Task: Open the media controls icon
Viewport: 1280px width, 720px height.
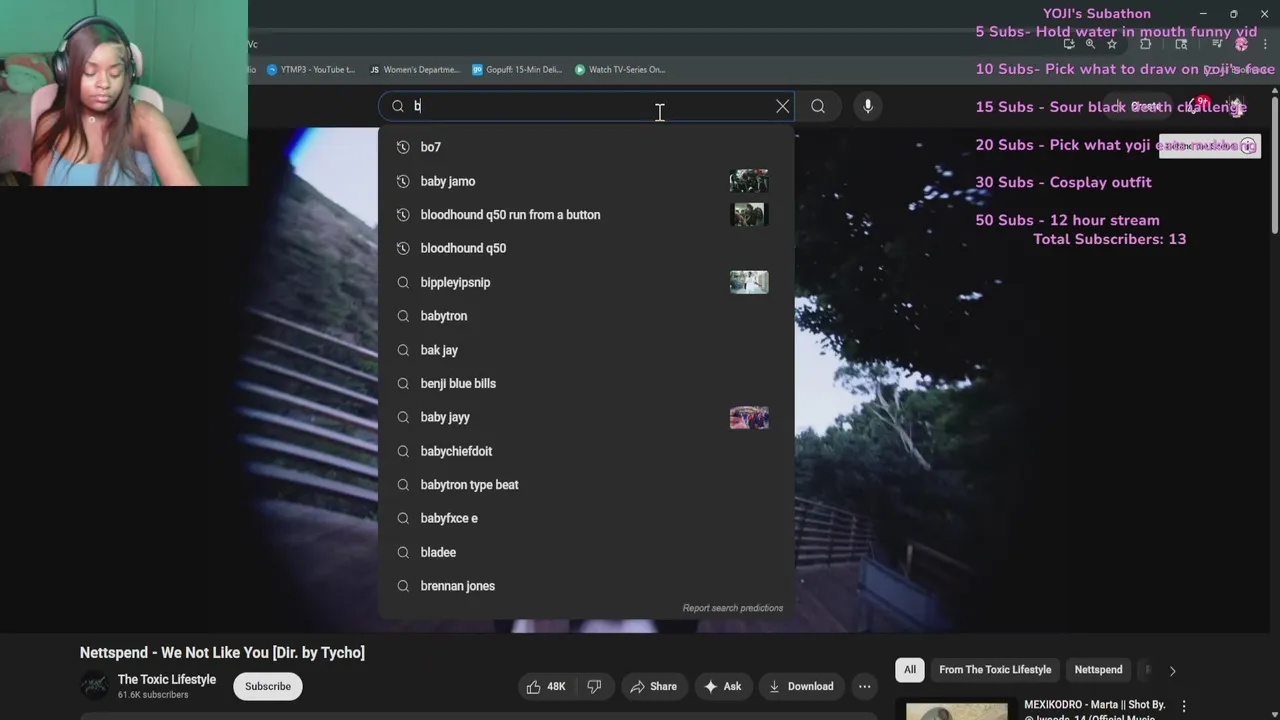Action: pyautogui.click(x=1216, y=44)
